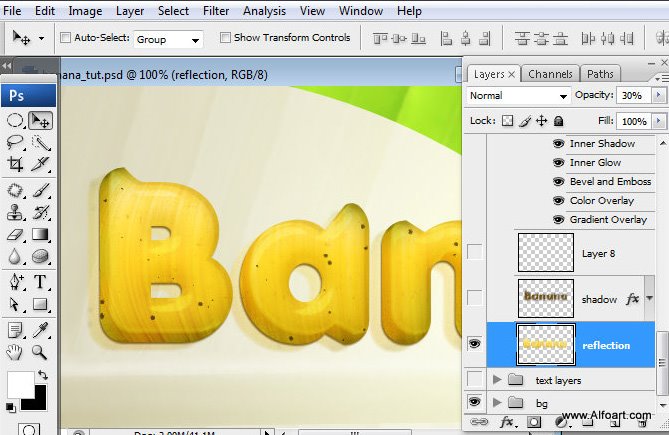Hide the Gradient Overlay effect
Viewport: 669px width, 435px height.
[558, 220]
